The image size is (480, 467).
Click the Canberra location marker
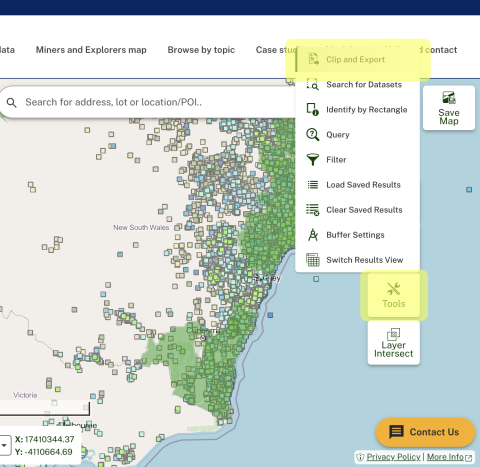point(203,338)
